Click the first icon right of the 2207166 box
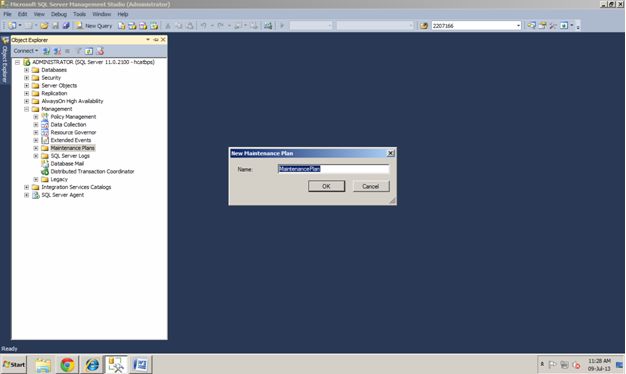The width and height of the screenshot is (626, 374). [x=531, y=26]
